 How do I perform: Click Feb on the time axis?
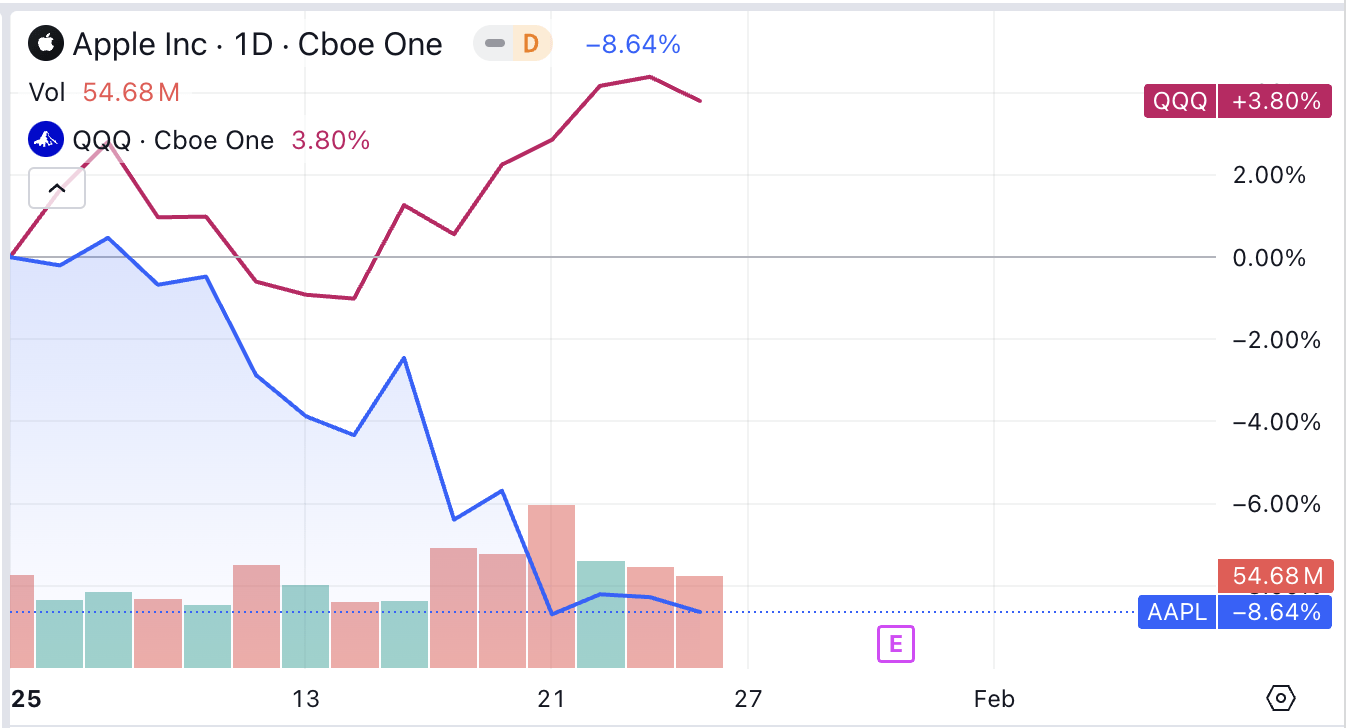pos(994,698)
